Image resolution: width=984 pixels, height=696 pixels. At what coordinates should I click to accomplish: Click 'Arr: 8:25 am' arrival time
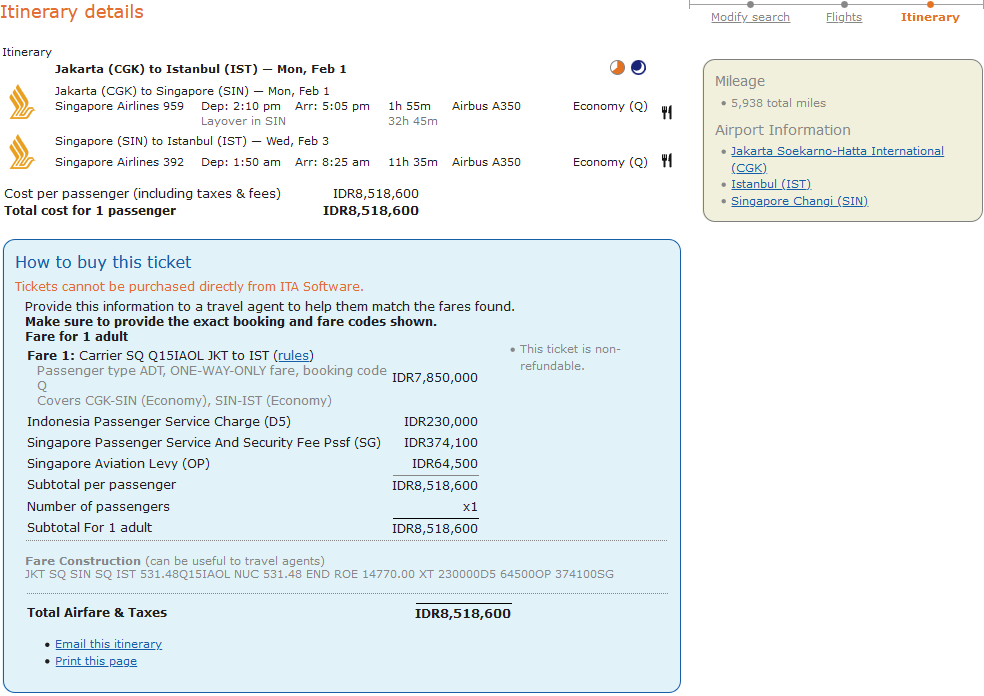332,162
